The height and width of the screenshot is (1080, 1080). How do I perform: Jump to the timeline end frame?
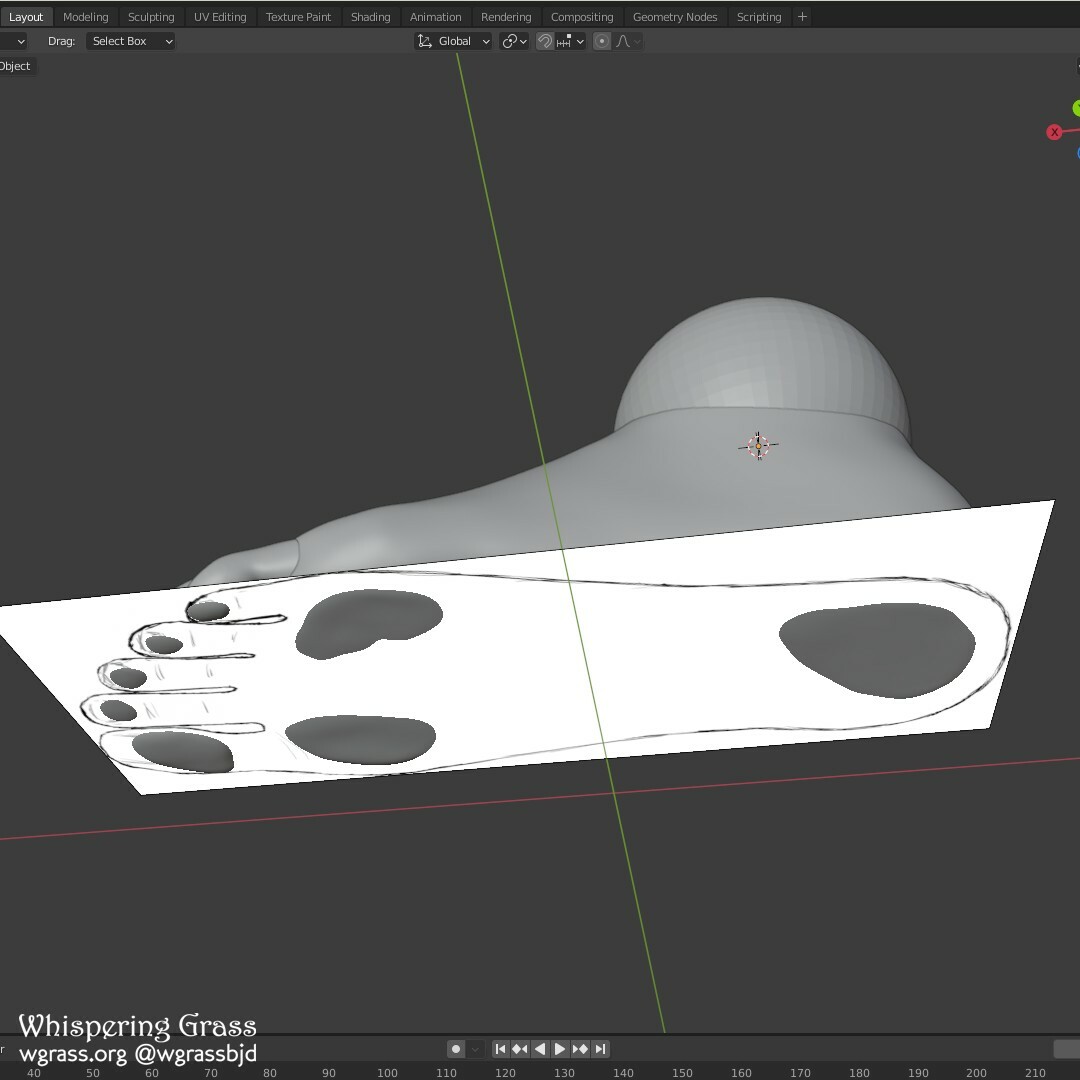(600, 1049)
